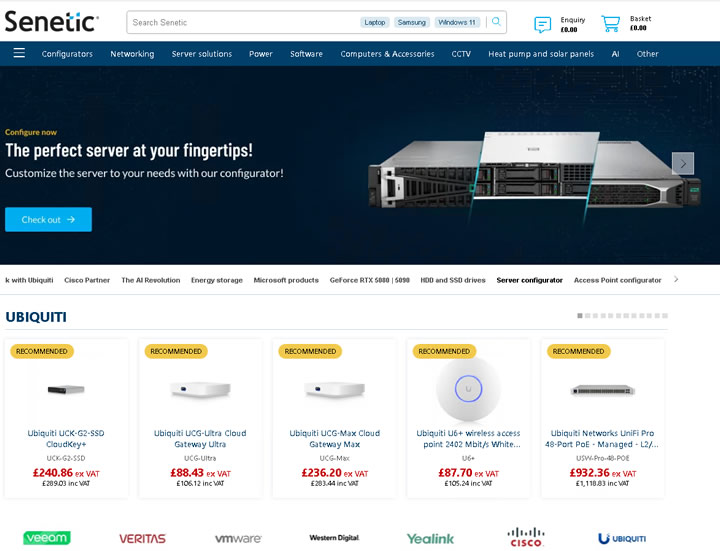Open the Microsoft products promo link
Image resolution: width=720 pixels, height=551 pixels.
(x=286, y=280)
